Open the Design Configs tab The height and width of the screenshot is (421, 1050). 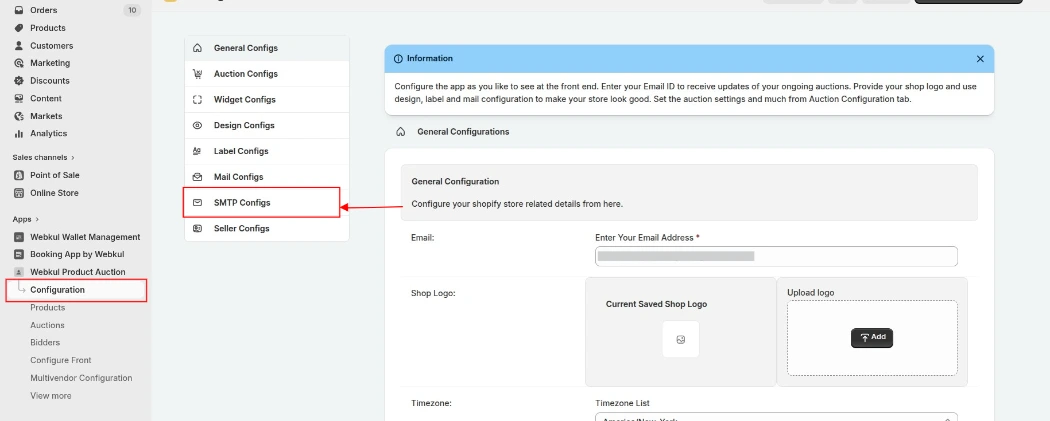tap(267, 125)
